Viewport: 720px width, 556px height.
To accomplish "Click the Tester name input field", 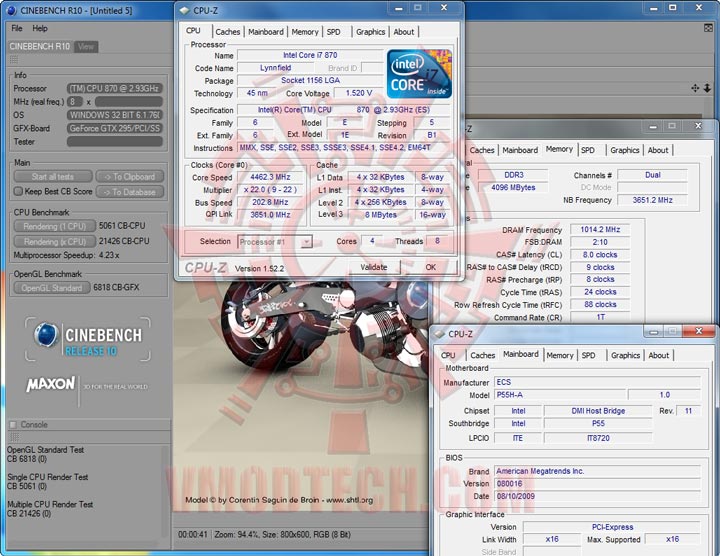I will tap(115, 141).
